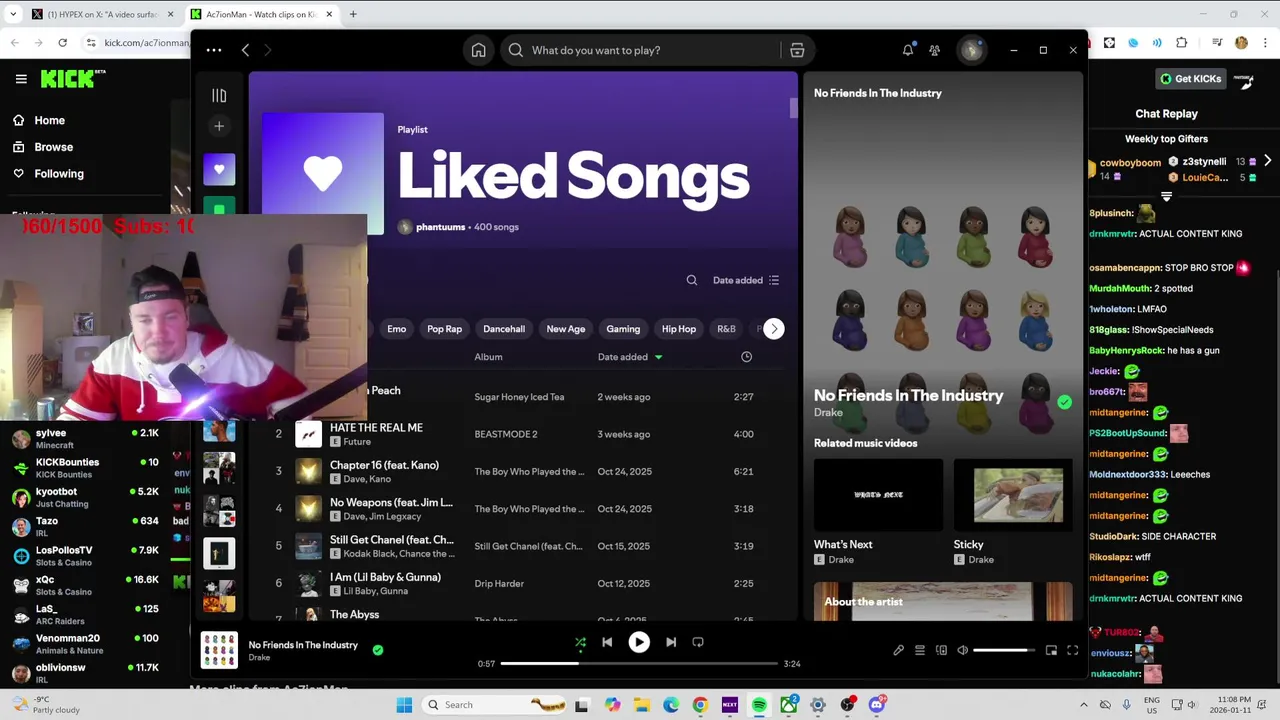Select the Pop Rap genre chip
Image resolution: width=1280 pixels, height=720 pixels.
tap(444, 329)
